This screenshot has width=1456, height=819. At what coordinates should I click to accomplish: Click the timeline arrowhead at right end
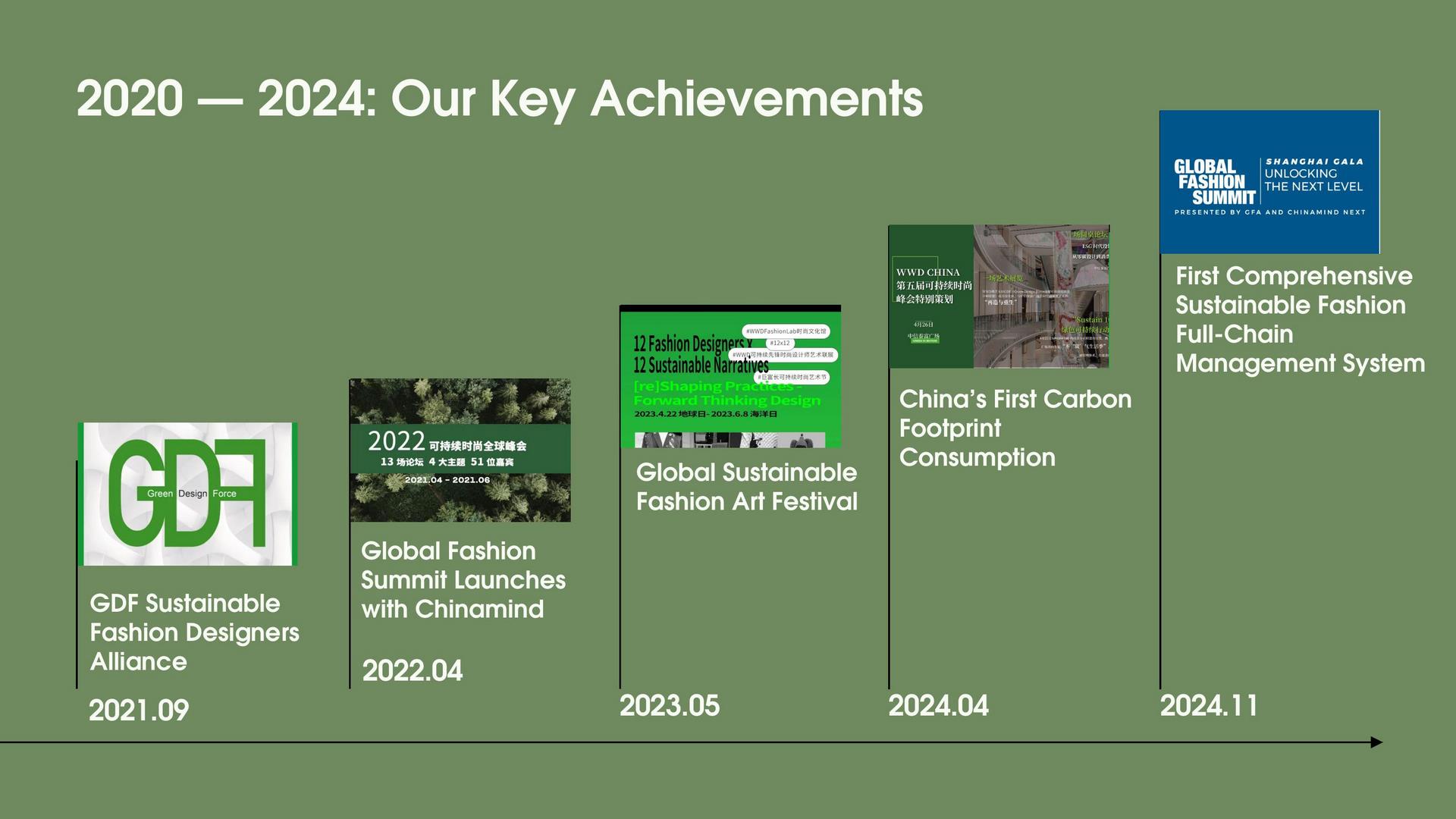pyautogui.click(x=1377, y=742)
